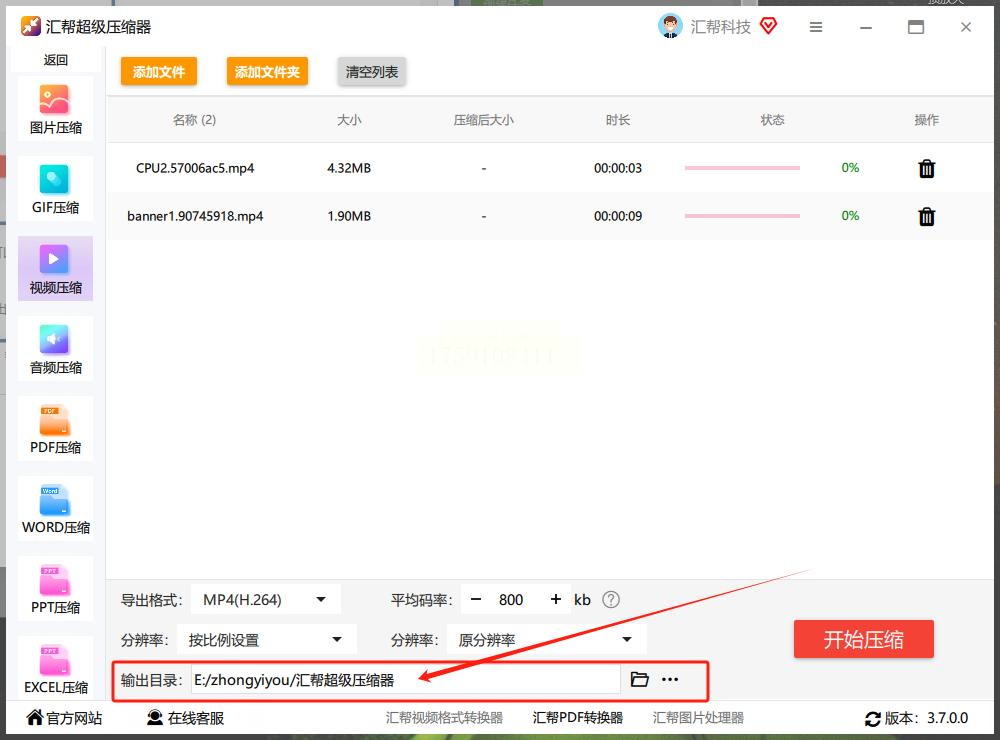Click the 1.90MB size cell
This screenshot has height=740, width=1000.
tap(349, 216)
